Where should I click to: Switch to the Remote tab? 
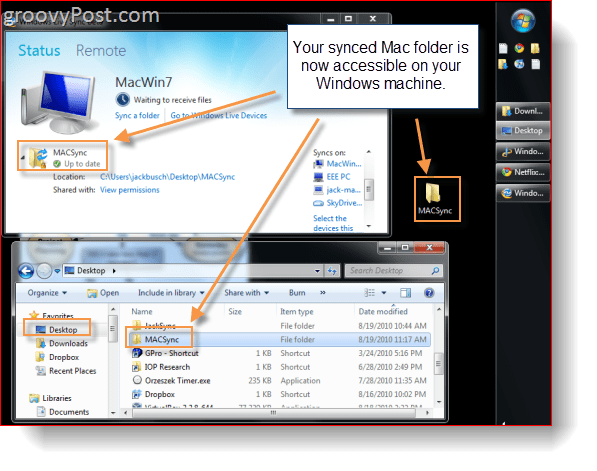pyautogui.click(x=101, y=51)
